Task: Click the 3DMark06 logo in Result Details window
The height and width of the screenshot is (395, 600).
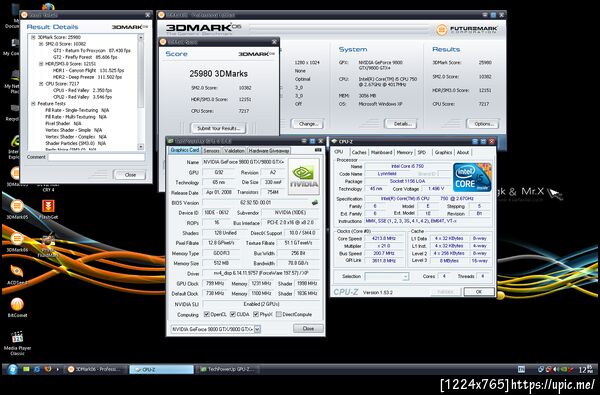Action: 130,27
